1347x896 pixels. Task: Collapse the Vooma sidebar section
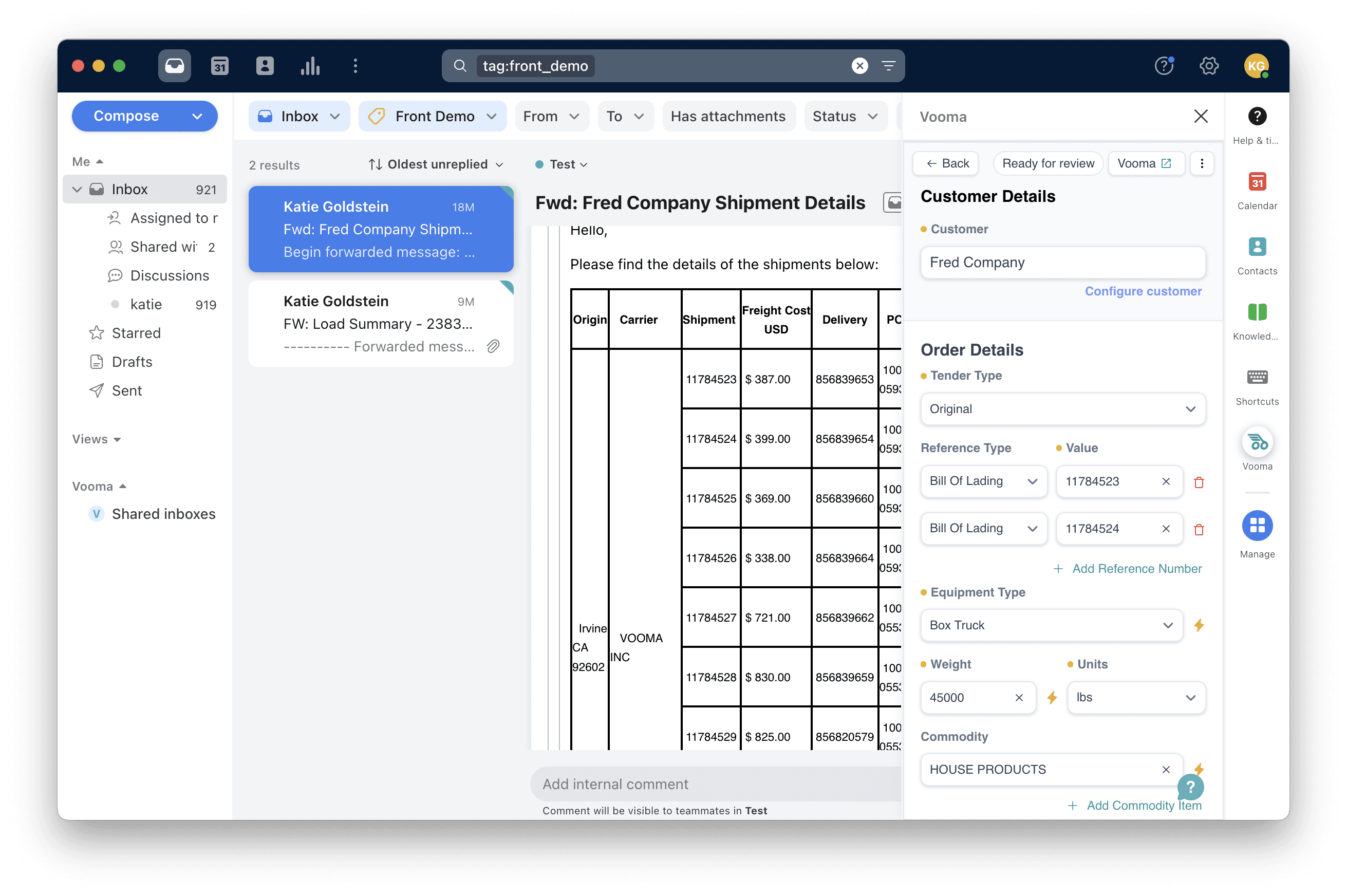click(x=98, y=487)
